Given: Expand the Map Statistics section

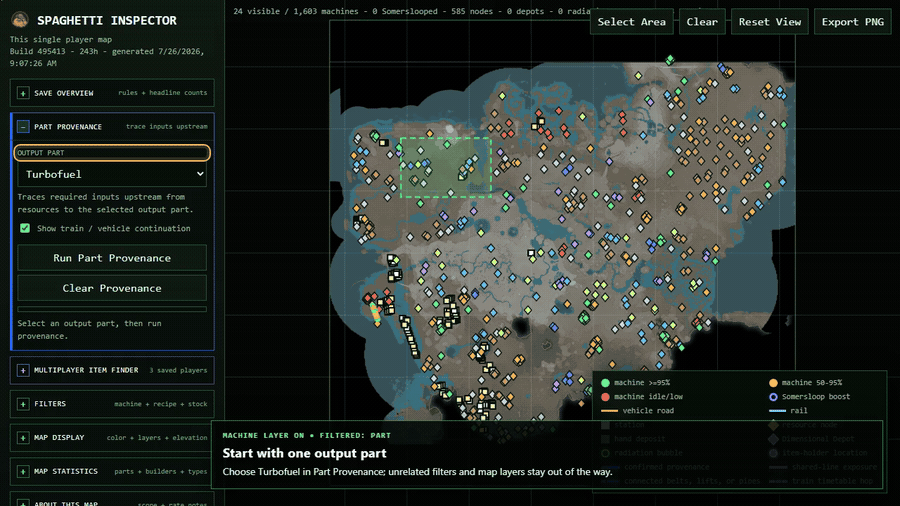Looking at the screenshot, I should 23,472.
